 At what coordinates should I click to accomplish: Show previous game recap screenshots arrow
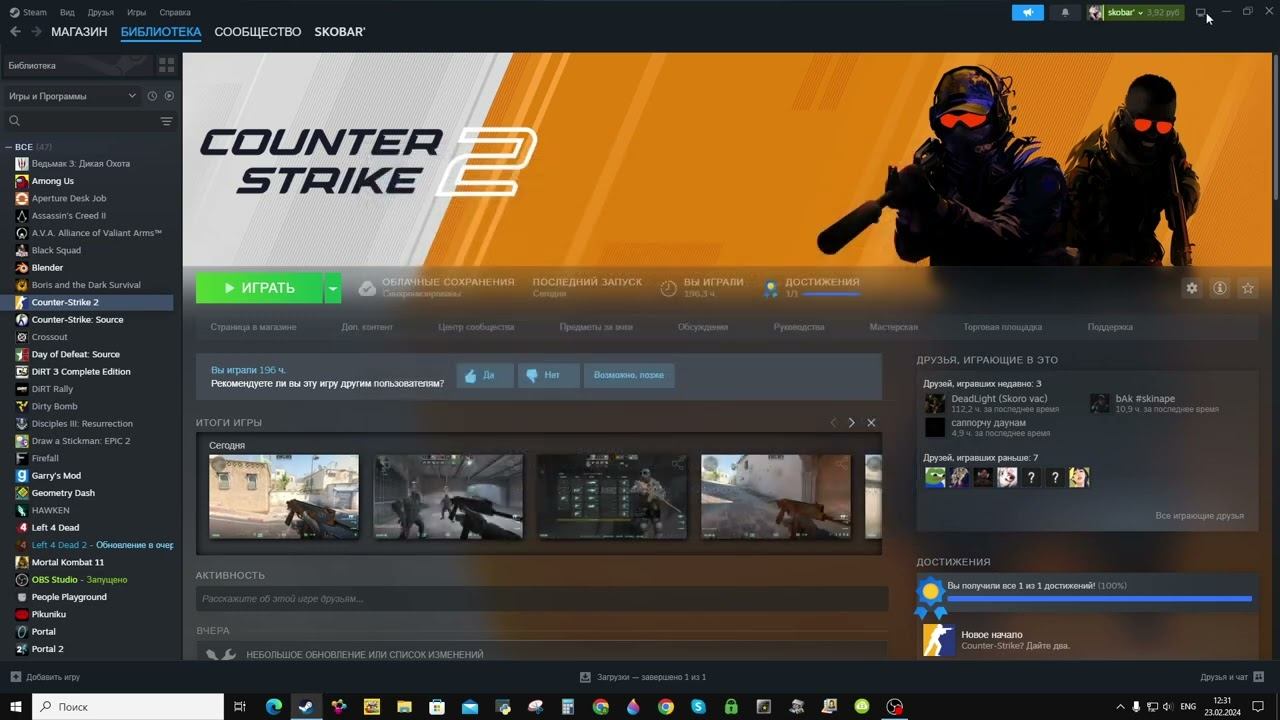point(833,423)
